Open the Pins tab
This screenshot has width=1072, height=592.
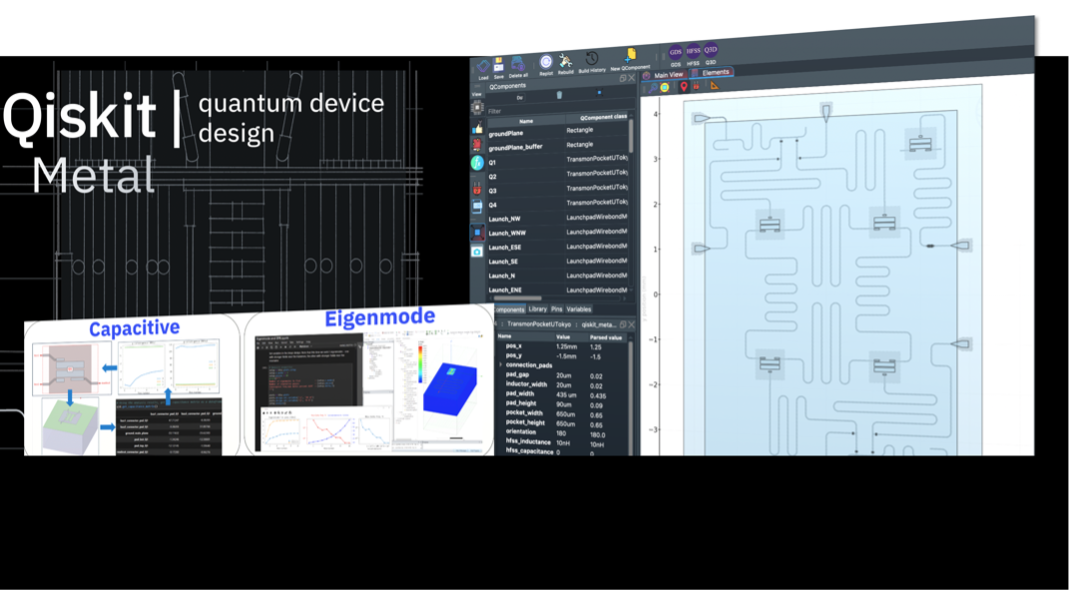(557, 310)
